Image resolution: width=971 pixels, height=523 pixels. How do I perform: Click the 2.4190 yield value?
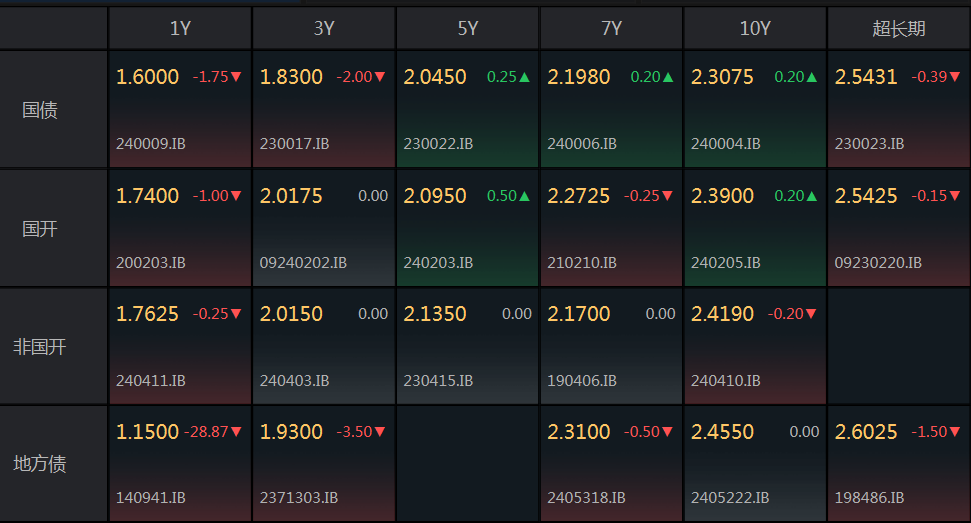(722, 314)
